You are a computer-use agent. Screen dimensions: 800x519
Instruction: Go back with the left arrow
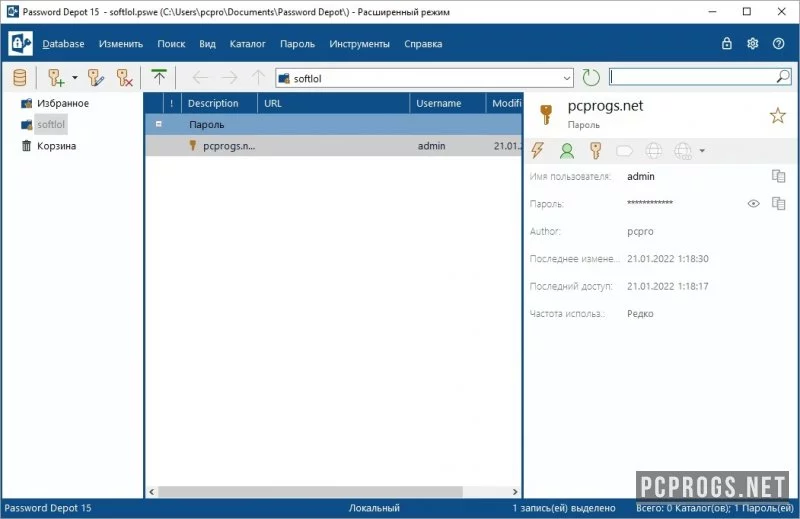point(200,78)
